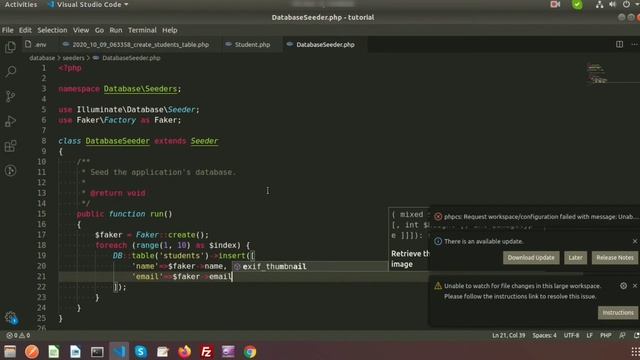
Task: Launch FileZilla from the dock
Action: click(x=206, y=351)
